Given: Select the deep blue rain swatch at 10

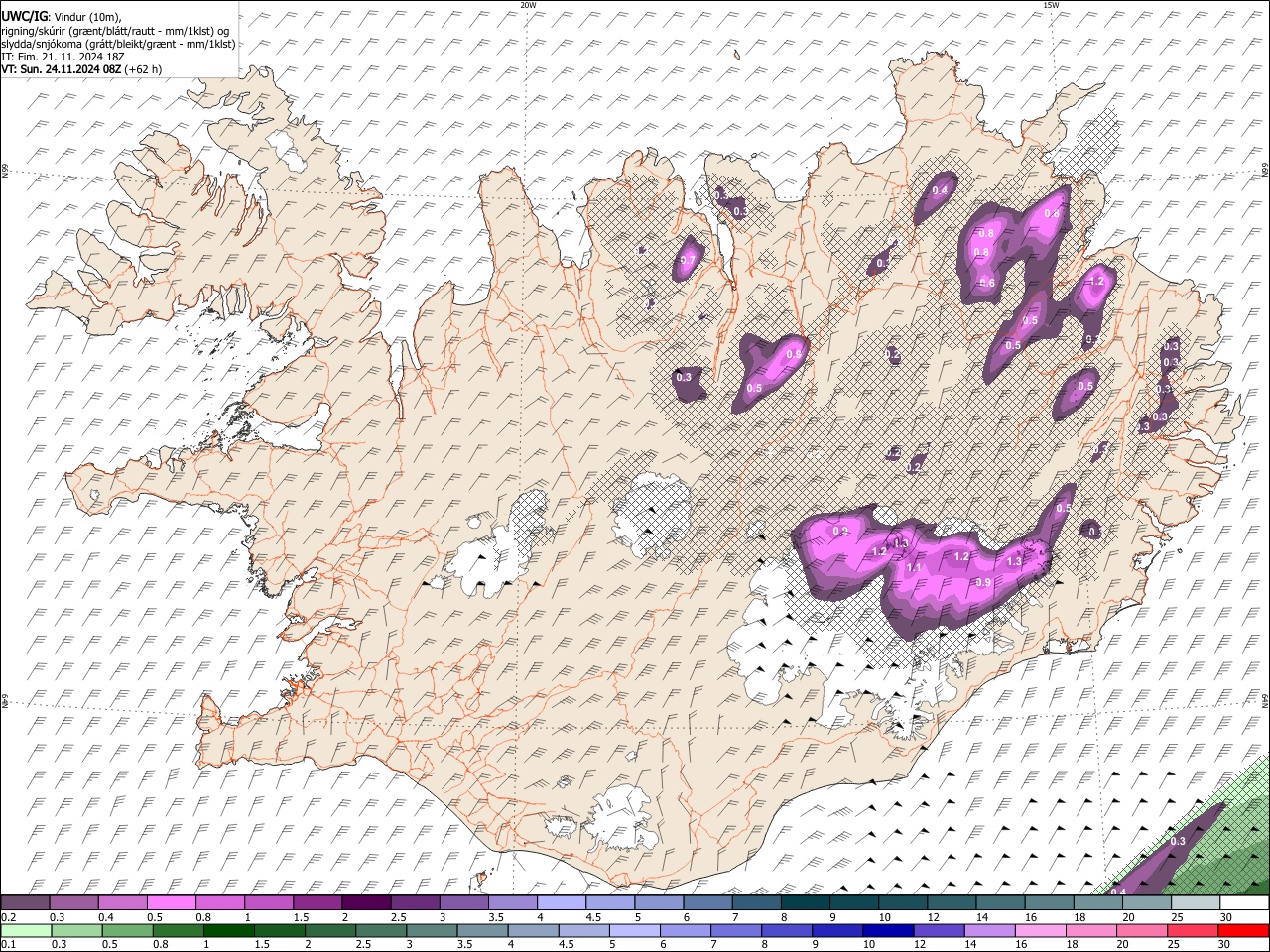Looking at the screenshot, I should tap(888, 930).
